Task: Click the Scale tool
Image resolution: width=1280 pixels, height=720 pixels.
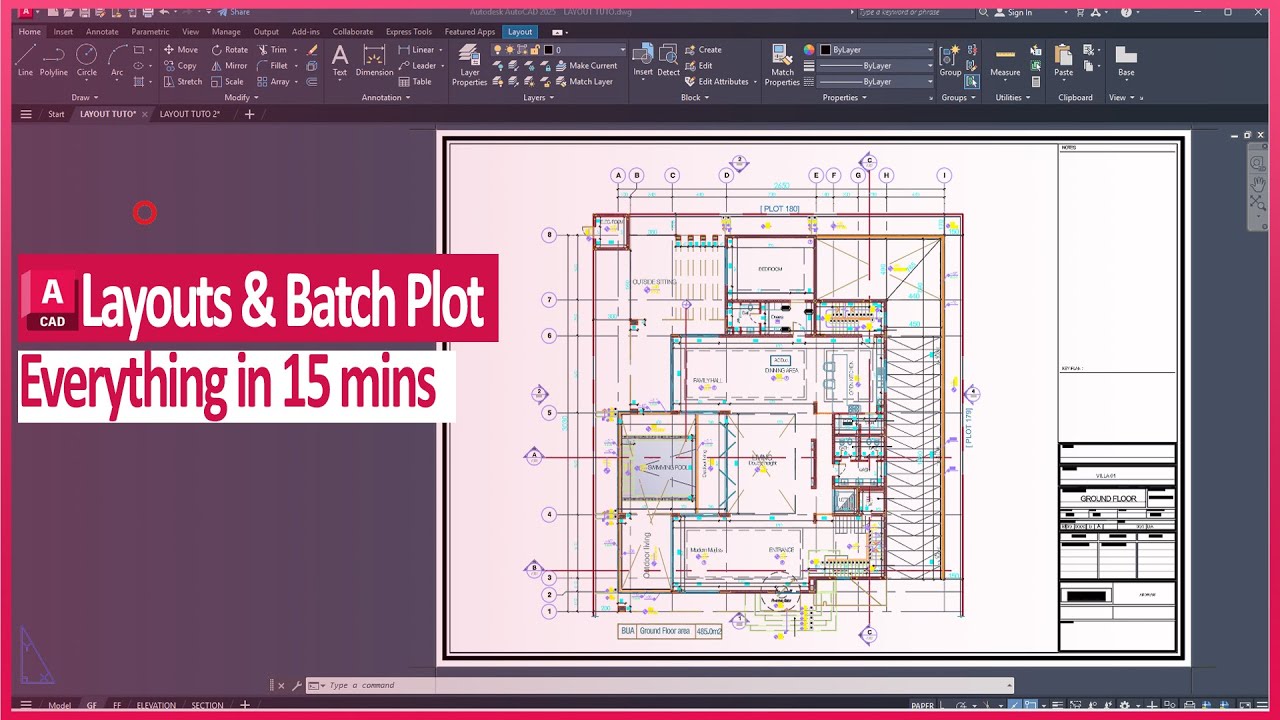Action: tap(227, 81)
